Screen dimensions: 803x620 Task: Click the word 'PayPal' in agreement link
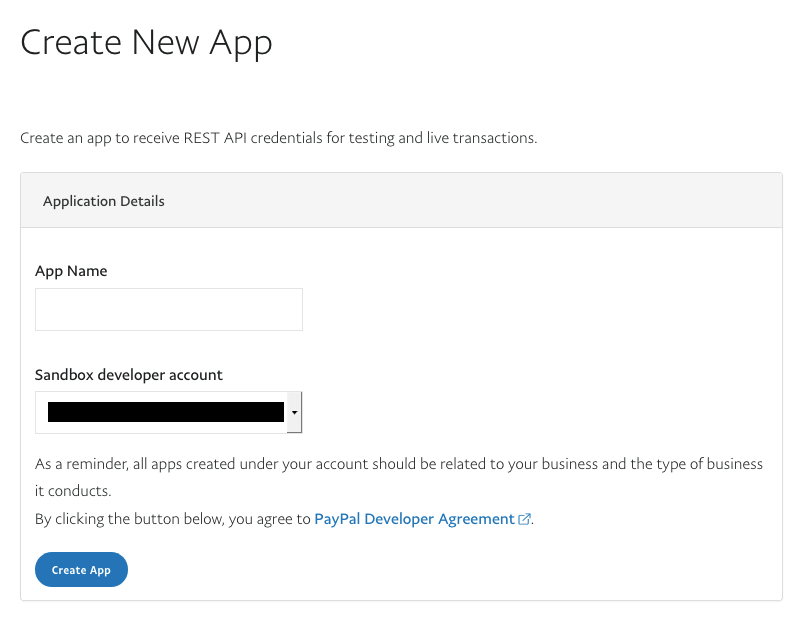(338, 519)
